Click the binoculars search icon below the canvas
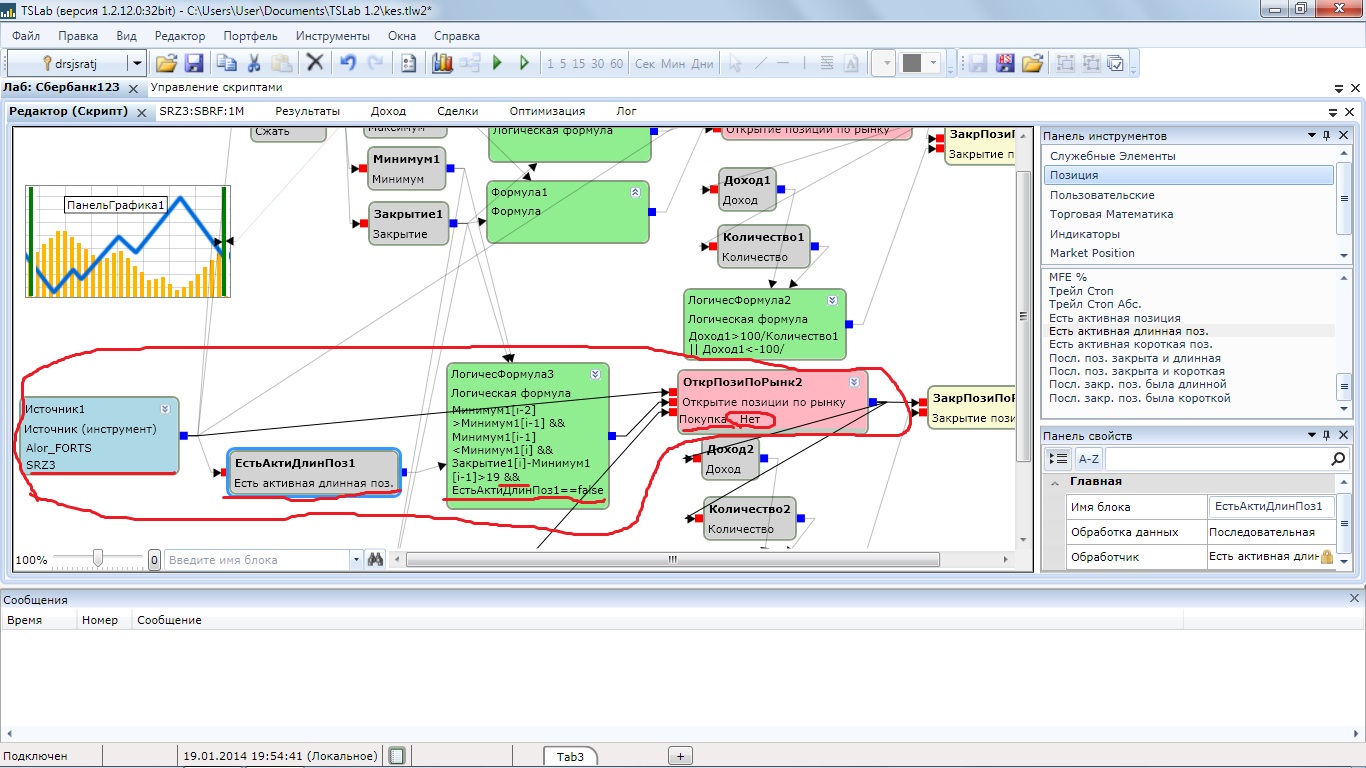 (x=376, y=560)
